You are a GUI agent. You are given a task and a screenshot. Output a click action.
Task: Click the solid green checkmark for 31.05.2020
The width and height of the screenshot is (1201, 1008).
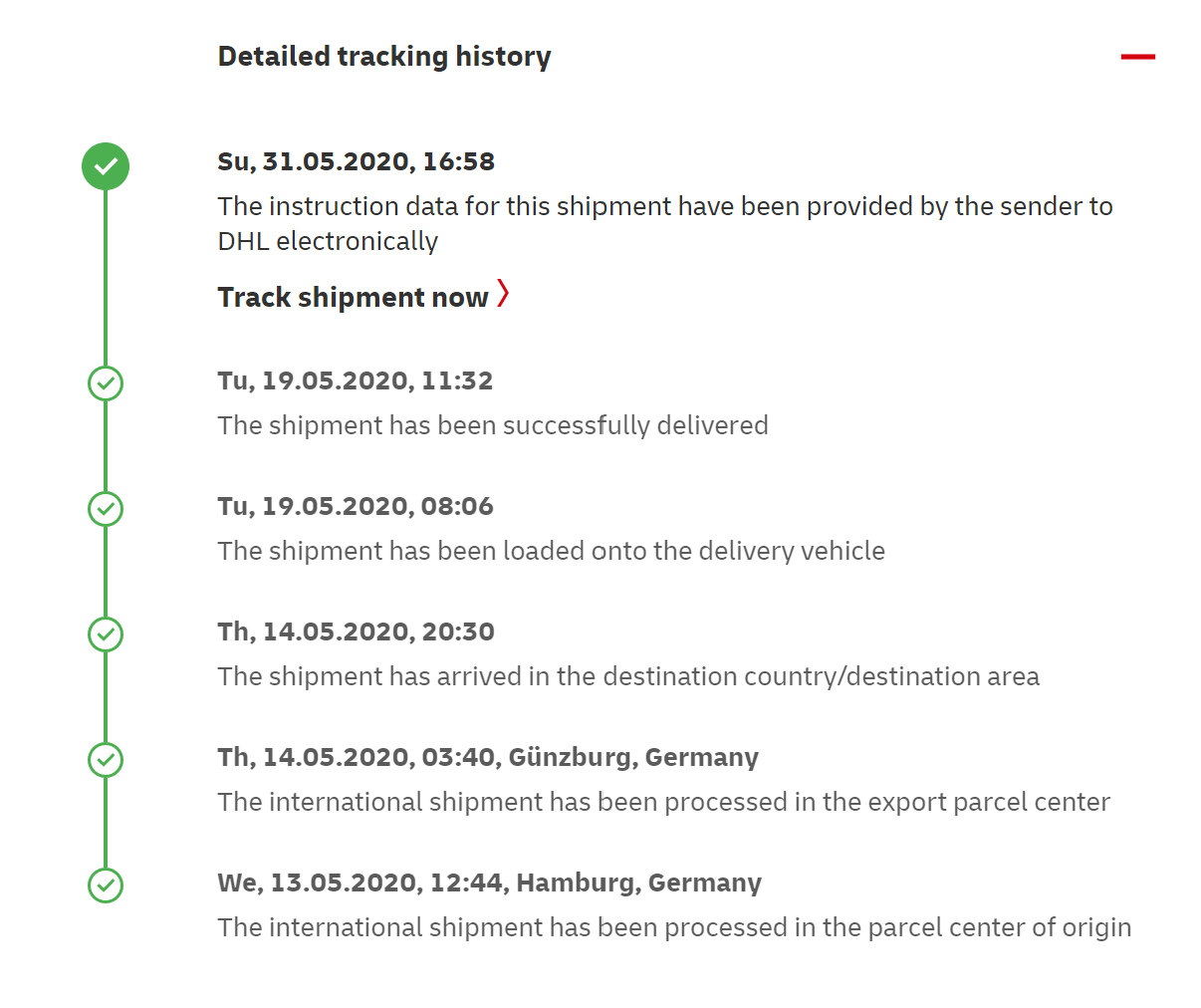[x=106, y=166]
